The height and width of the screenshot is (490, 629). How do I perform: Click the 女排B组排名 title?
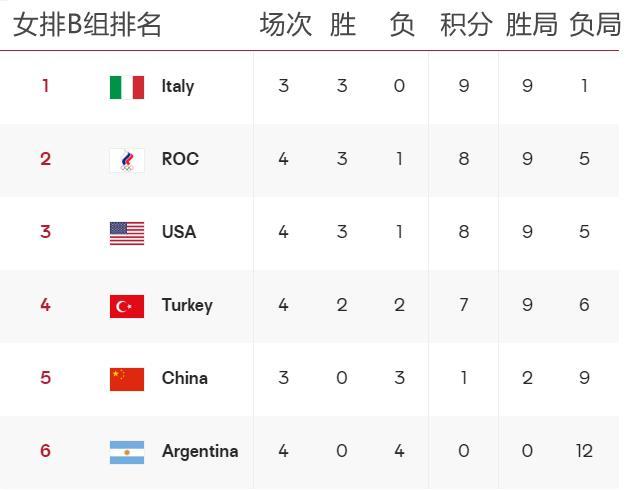87,25
